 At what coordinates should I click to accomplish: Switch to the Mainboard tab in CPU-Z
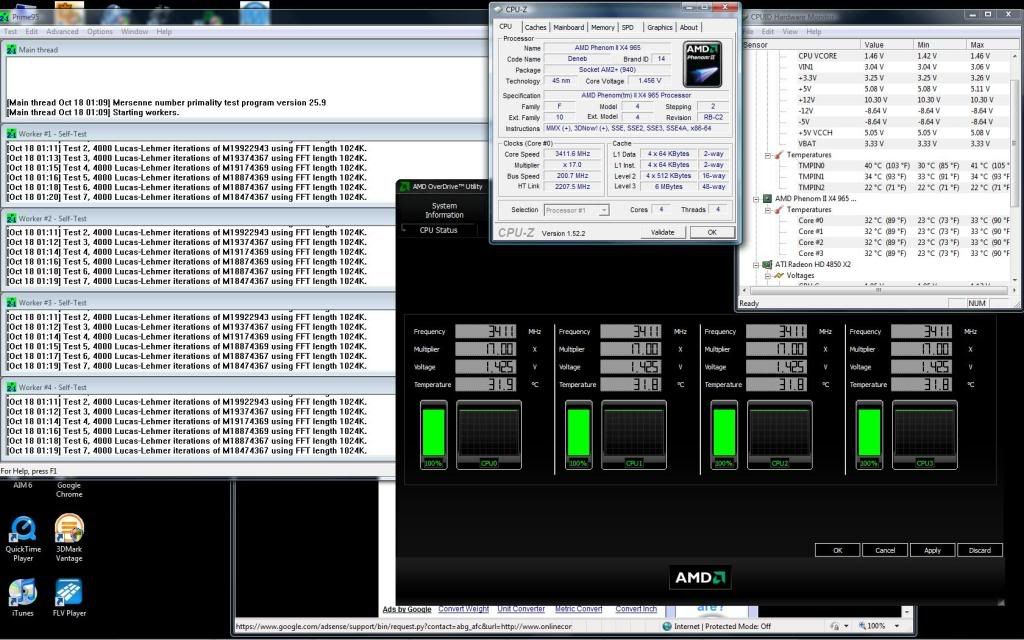pyautogui.click(x=568, y=27)
